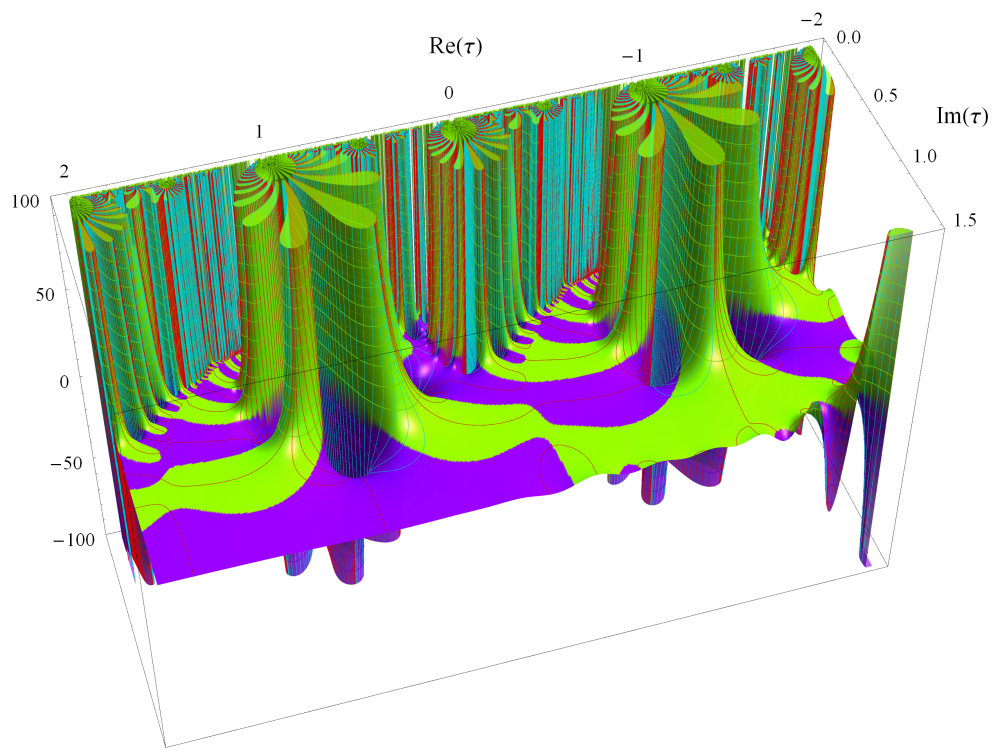Click the 1.0 tick on Im(τ) axis
The height and width of the screenshot is (756, 1000).
pyautogui.click(x=924, y=155)
